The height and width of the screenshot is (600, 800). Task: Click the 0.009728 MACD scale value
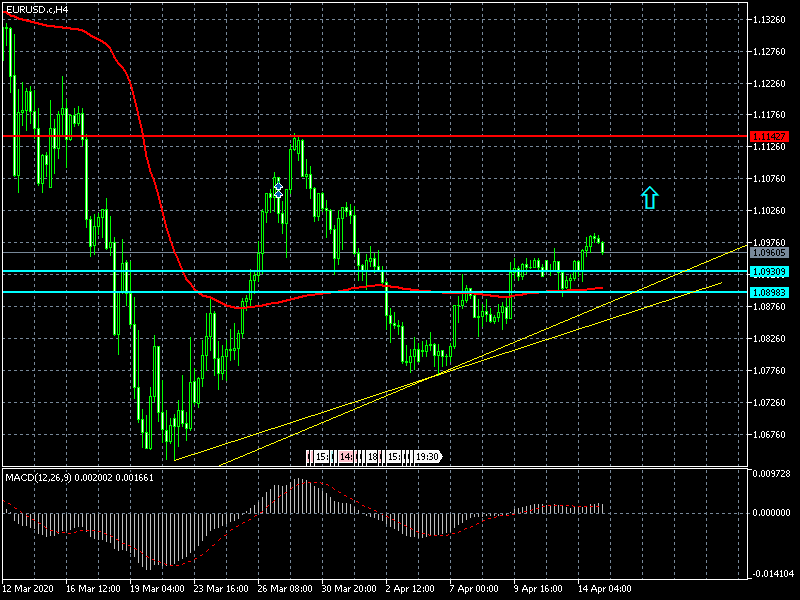771,474
